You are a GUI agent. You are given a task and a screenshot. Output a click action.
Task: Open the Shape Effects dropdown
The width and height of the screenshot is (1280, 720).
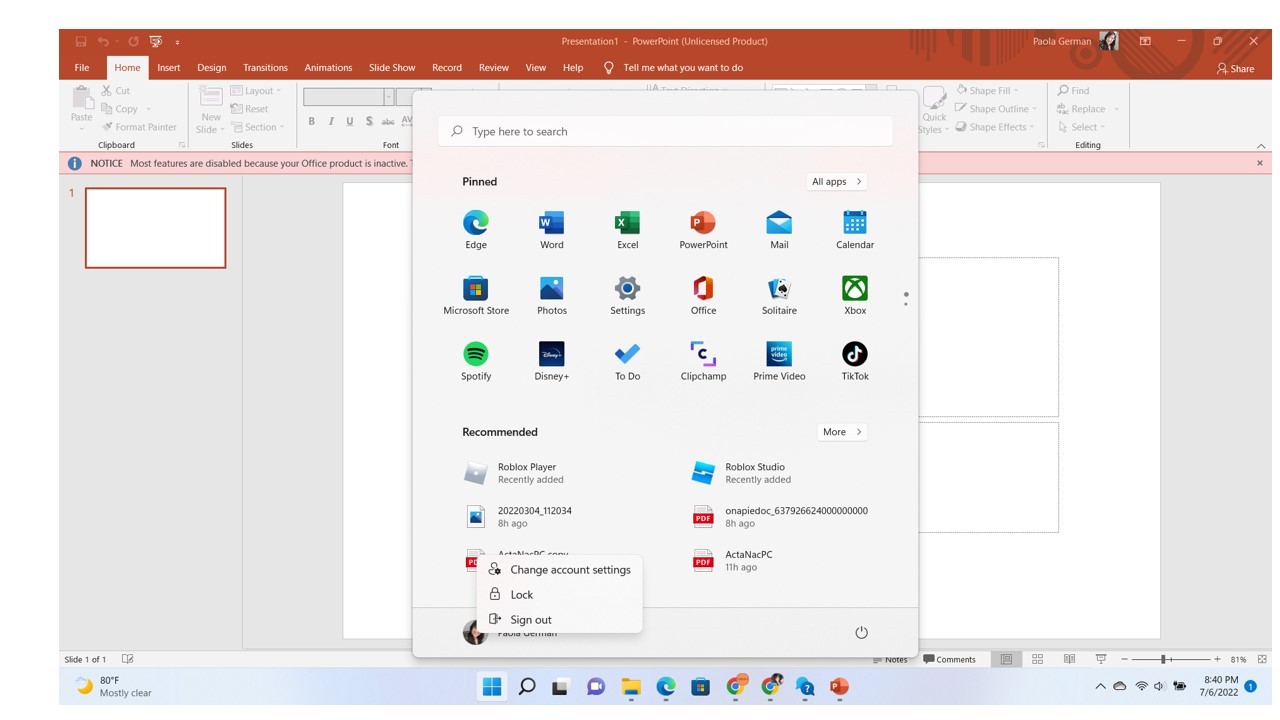(995, 127)
